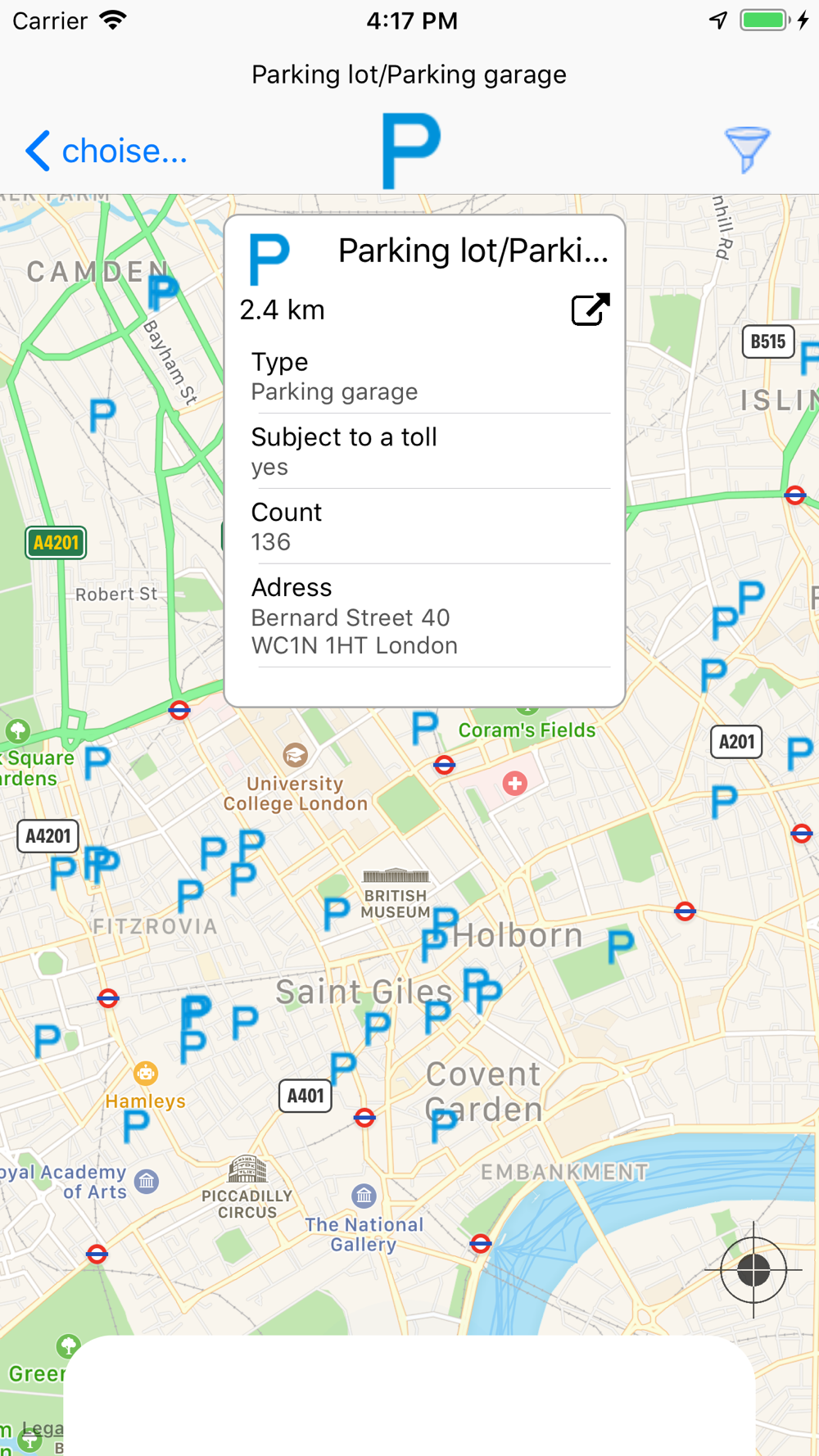The height and width of the screenshot is (1456, 819).
Task: Tap parking marker near Square Gardens label
Action: click(97, 763)
